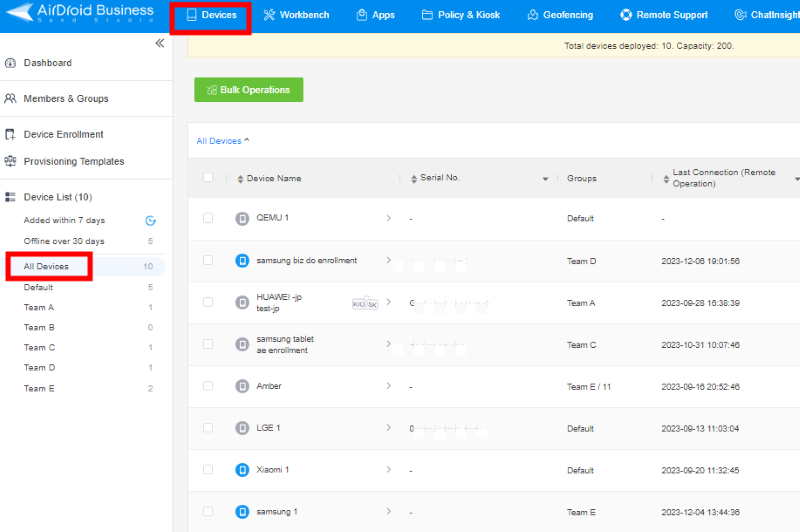The height and width of the screenshot is (532, 800).
Task: Expand the Amber row chevron
Action: (x=388, y=386)
